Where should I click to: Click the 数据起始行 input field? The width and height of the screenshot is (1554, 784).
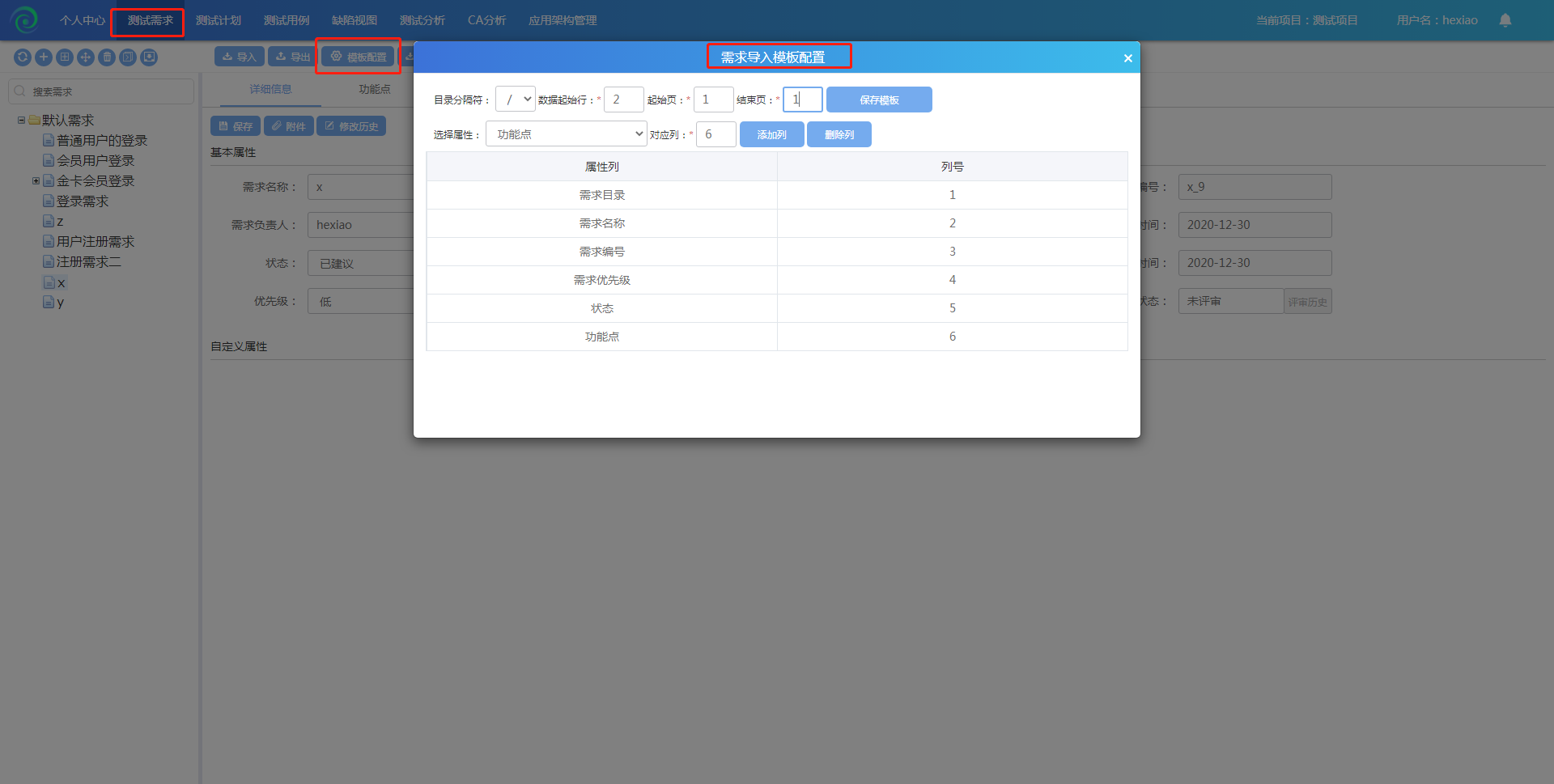pos(623,100)
